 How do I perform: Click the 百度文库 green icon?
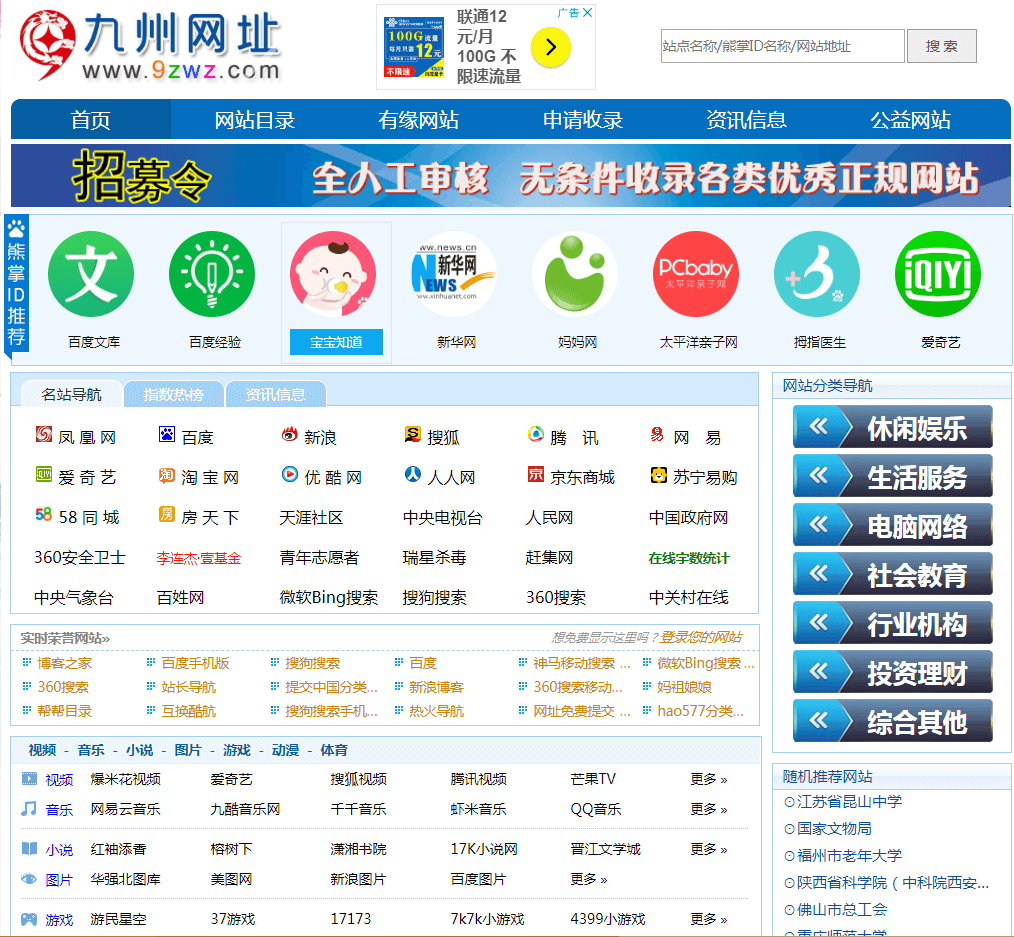pyautogui.click(x=91, y=274)
